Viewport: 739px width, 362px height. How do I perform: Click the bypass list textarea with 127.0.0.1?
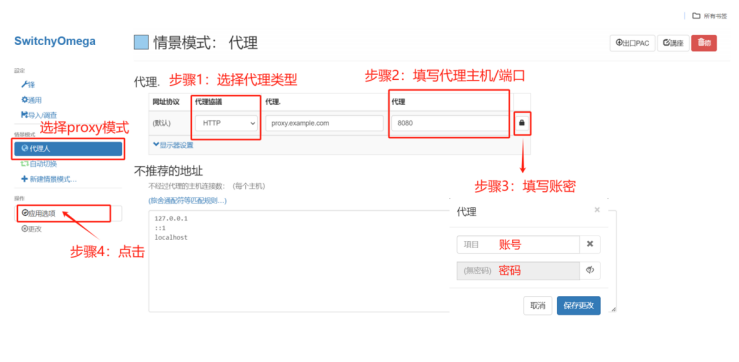(299, 261)
